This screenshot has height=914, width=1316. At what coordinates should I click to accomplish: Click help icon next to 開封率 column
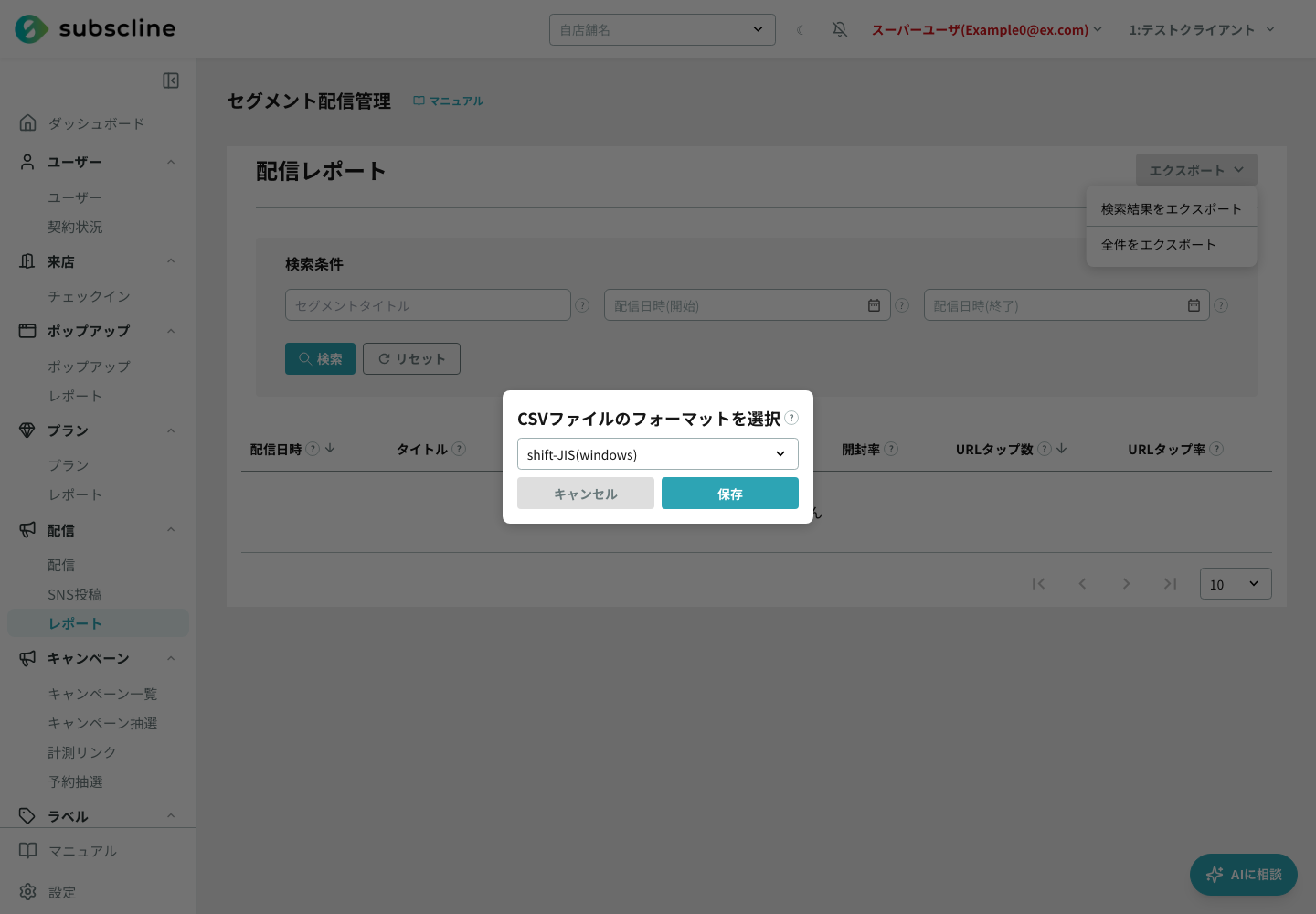[x=891, y=449]
